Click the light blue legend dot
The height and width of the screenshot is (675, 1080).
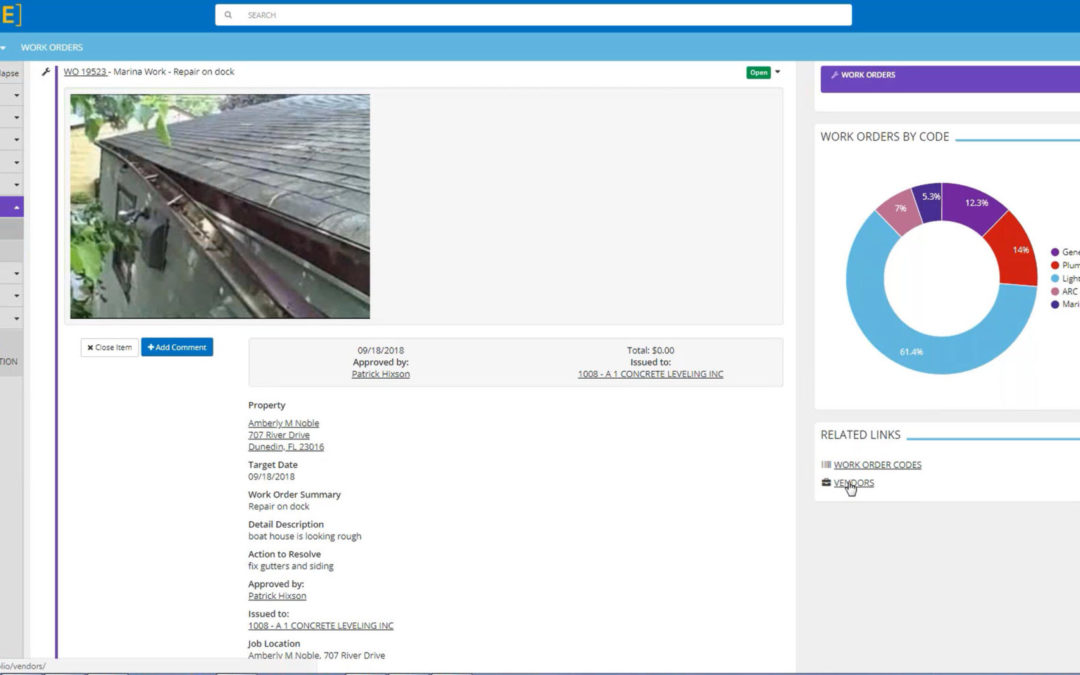click(1055, 278)
